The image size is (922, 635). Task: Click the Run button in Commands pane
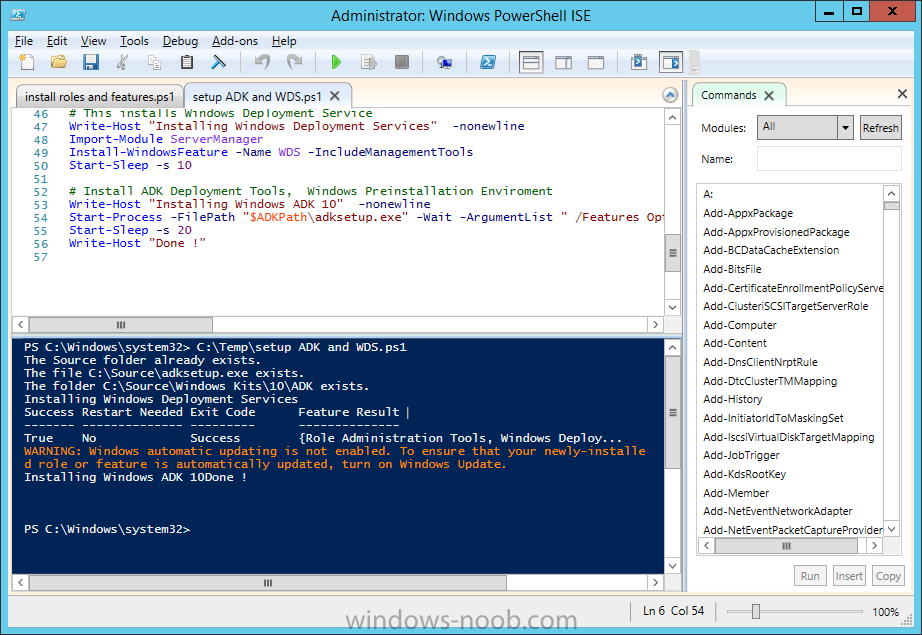point(810,576)
